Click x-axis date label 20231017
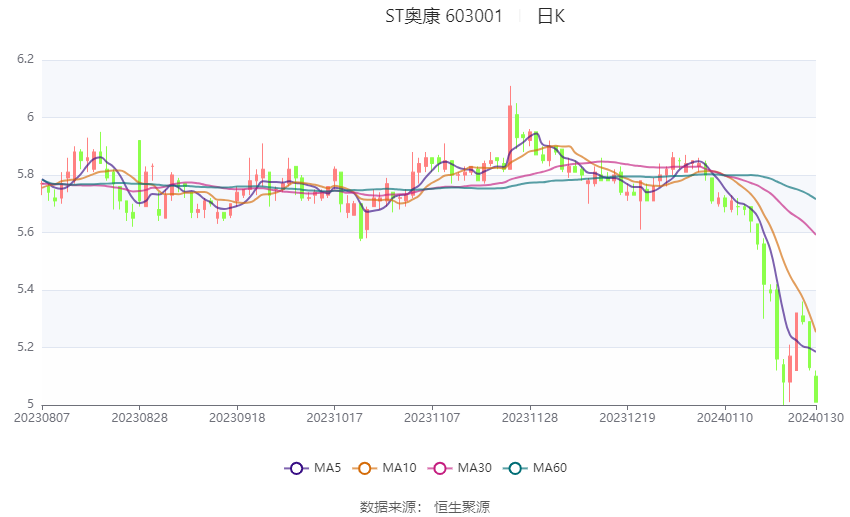Viewport: 850px width, 517px height. pyautogui.click(x=334, y=418)
